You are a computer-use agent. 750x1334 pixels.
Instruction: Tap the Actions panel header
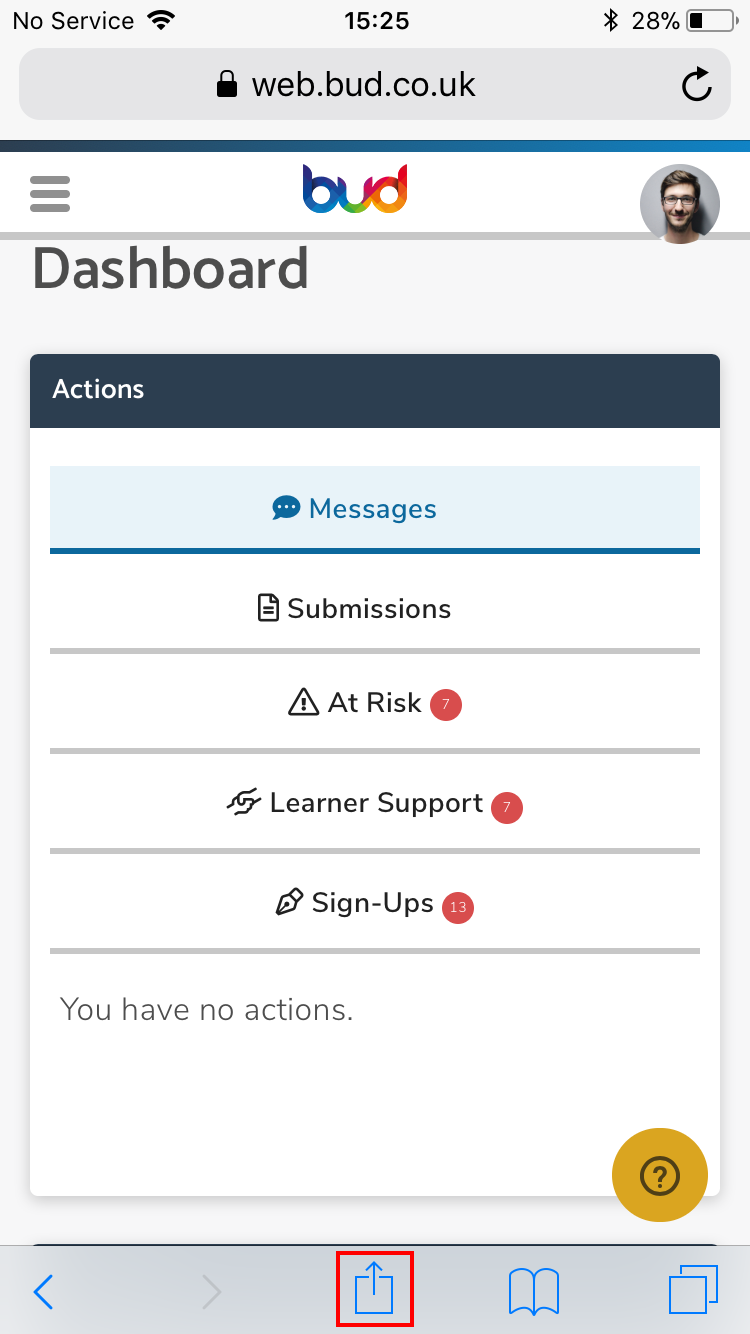point(375,390)
